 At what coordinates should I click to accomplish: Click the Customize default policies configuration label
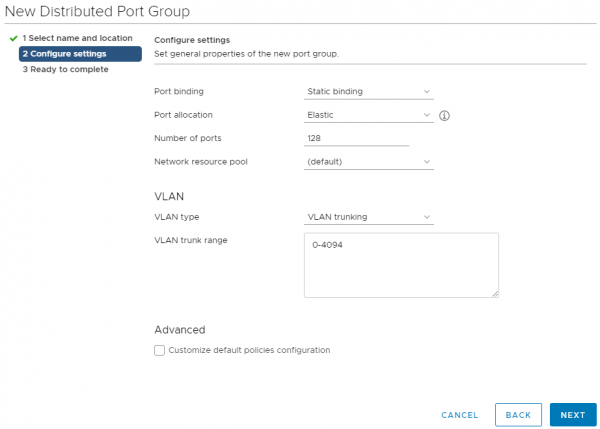(x=249, y=350)
